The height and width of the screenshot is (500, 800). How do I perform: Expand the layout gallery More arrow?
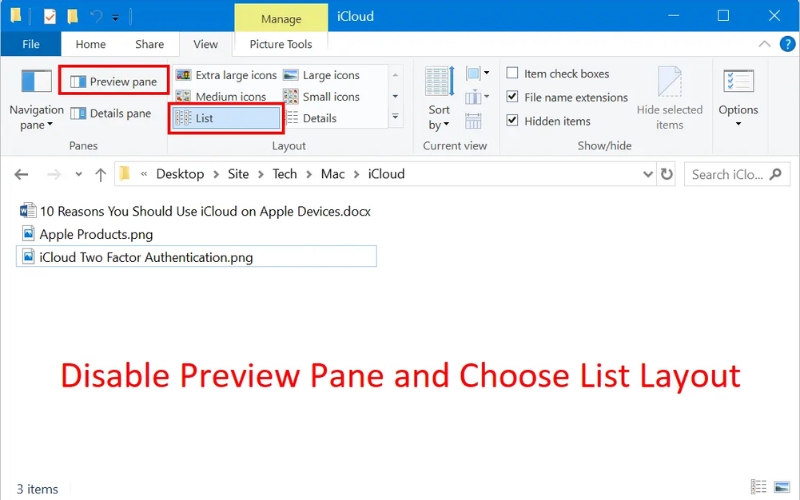point(395,117)
